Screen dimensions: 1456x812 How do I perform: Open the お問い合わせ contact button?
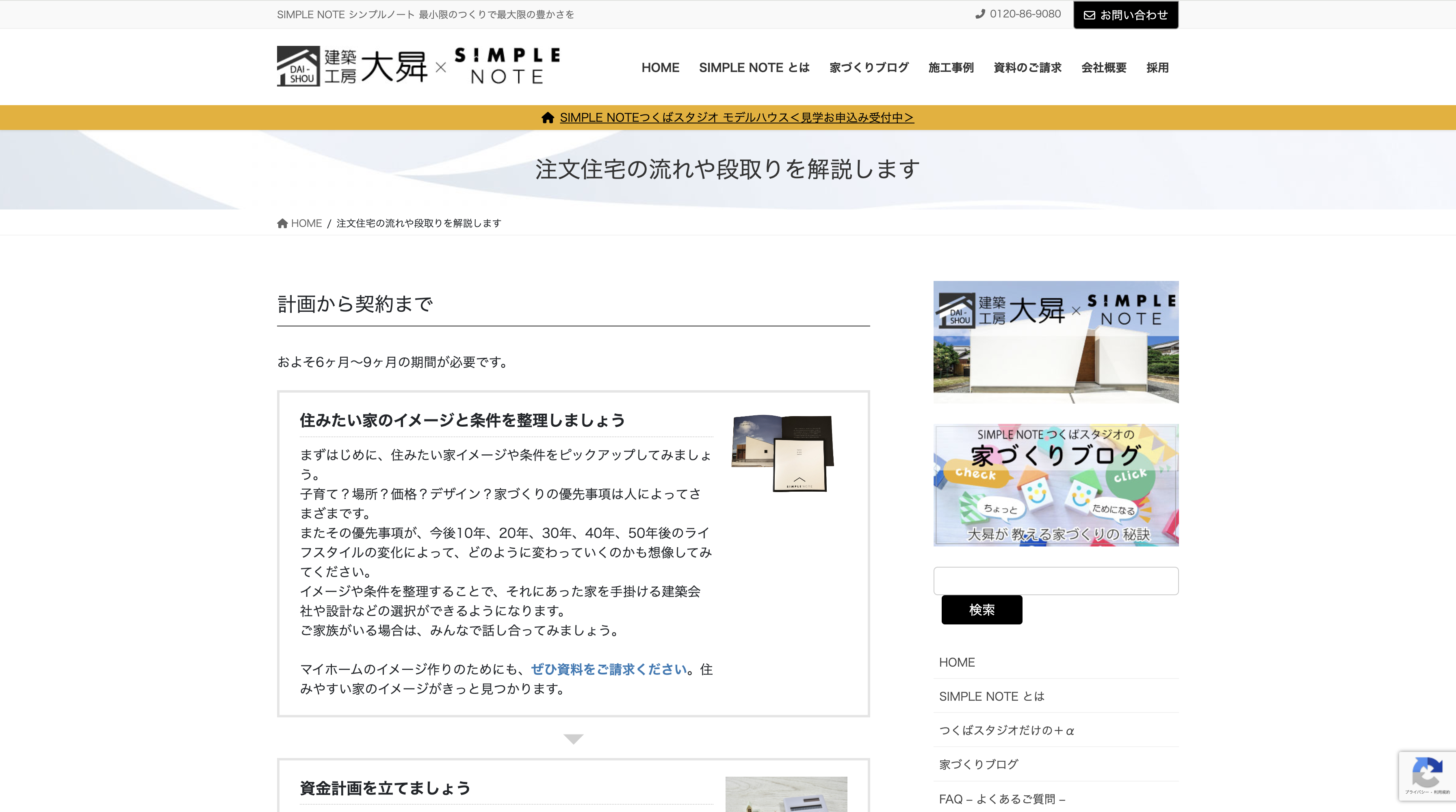coord(1125,15)
